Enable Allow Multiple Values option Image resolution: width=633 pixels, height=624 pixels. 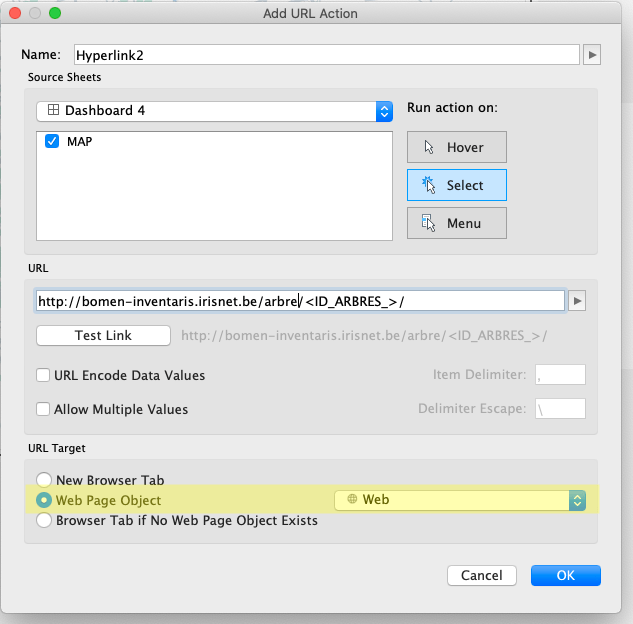point(44,409)
